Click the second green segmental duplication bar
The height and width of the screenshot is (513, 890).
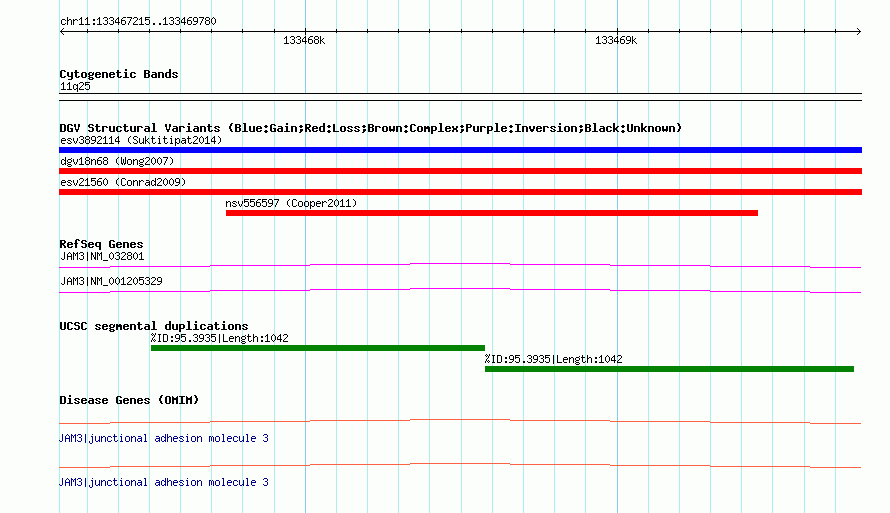point(669,369)
